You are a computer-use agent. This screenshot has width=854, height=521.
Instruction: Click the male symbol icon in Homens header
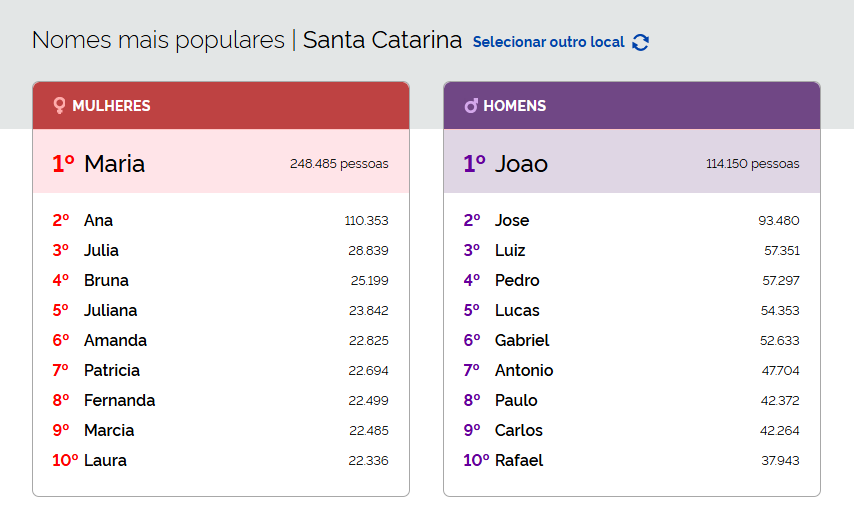point(471,105)
